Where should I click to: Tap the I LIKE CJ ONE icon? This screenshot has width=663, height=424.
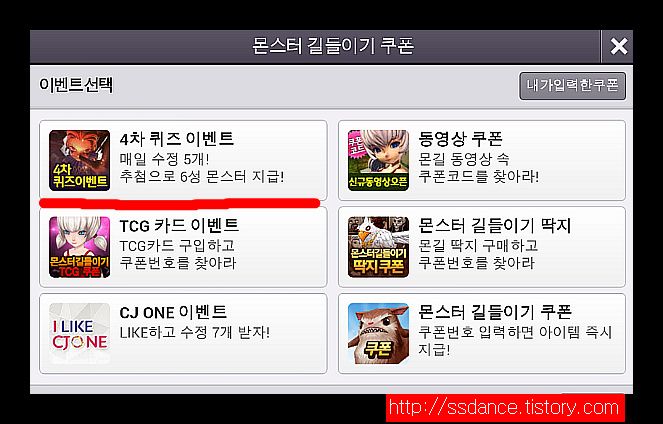click(79, 334)
